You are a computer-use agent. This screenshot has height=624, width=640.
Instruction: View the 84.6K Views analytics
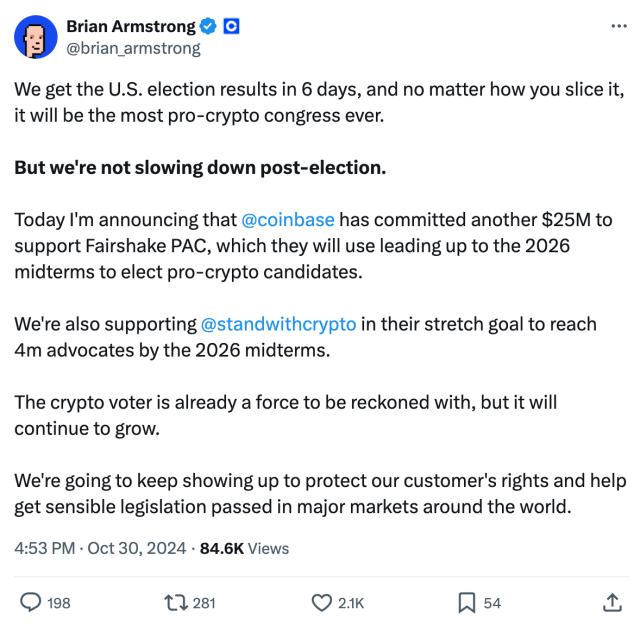tap(245, 548)
